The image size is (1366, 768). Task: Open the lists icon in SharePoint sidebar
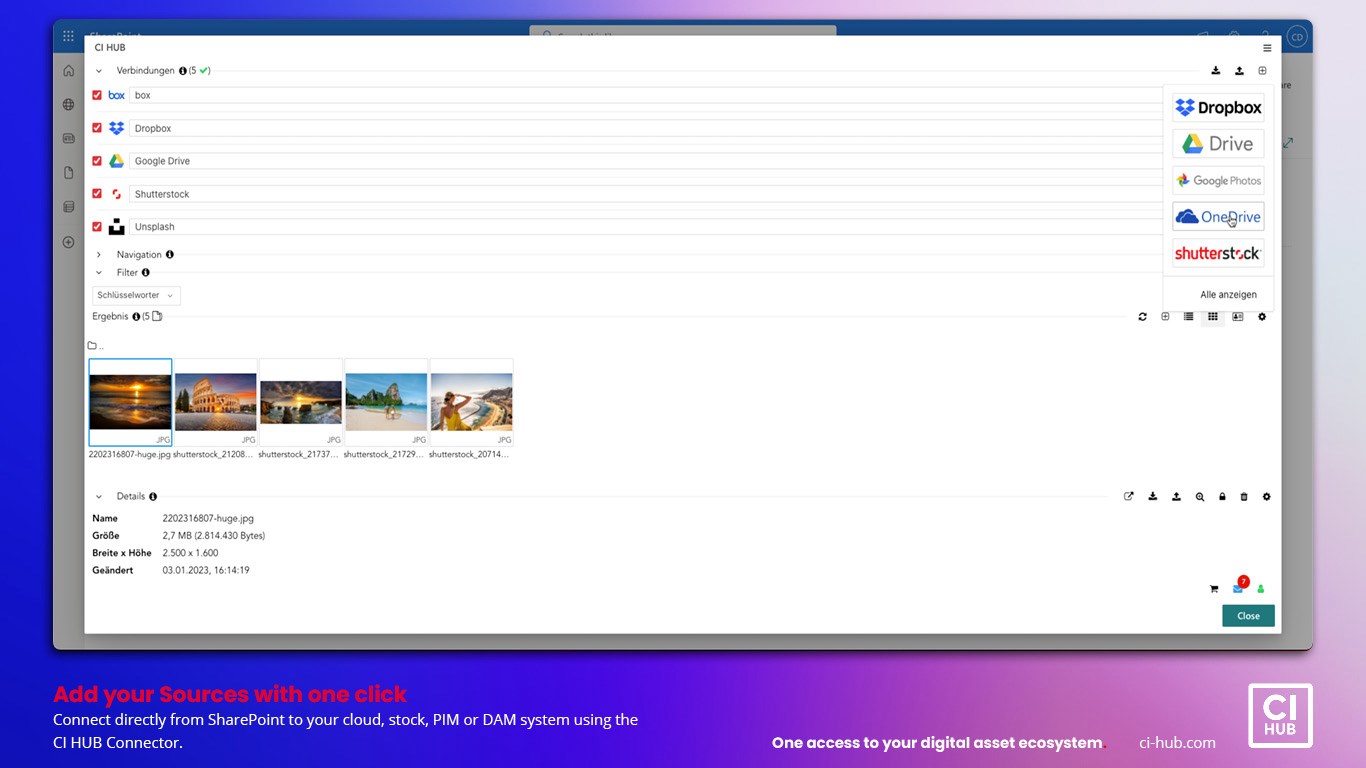tap(69, 207)
